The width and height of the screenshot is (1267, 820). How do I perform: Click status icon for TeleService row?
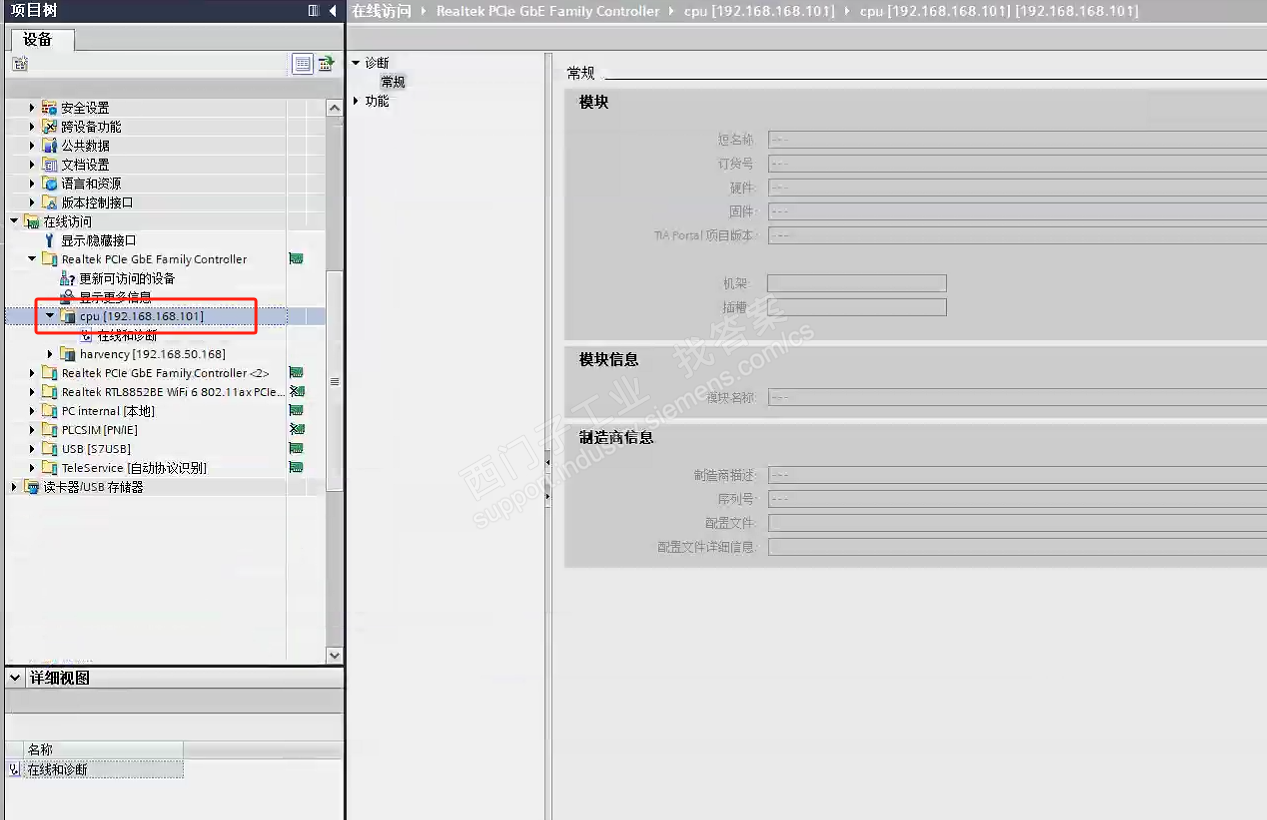[x=296, y=468]
